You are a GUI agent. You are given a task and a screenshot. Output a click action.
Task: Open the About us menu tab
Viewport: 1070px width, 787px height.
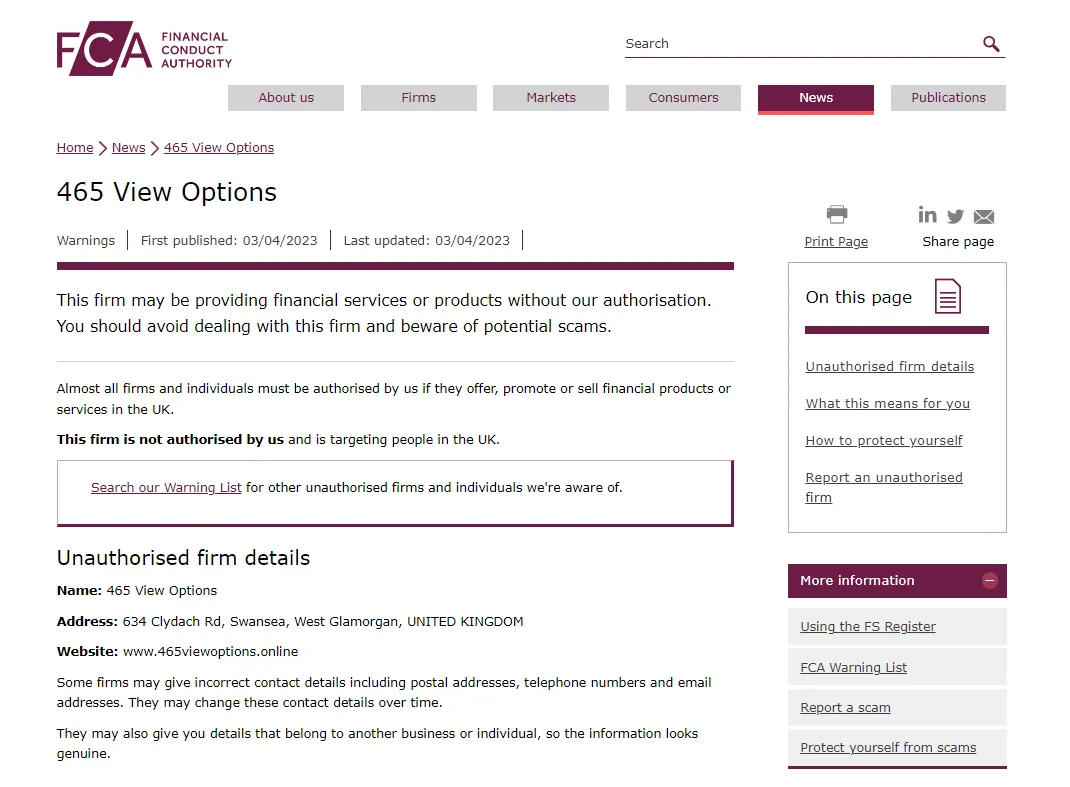286,98
